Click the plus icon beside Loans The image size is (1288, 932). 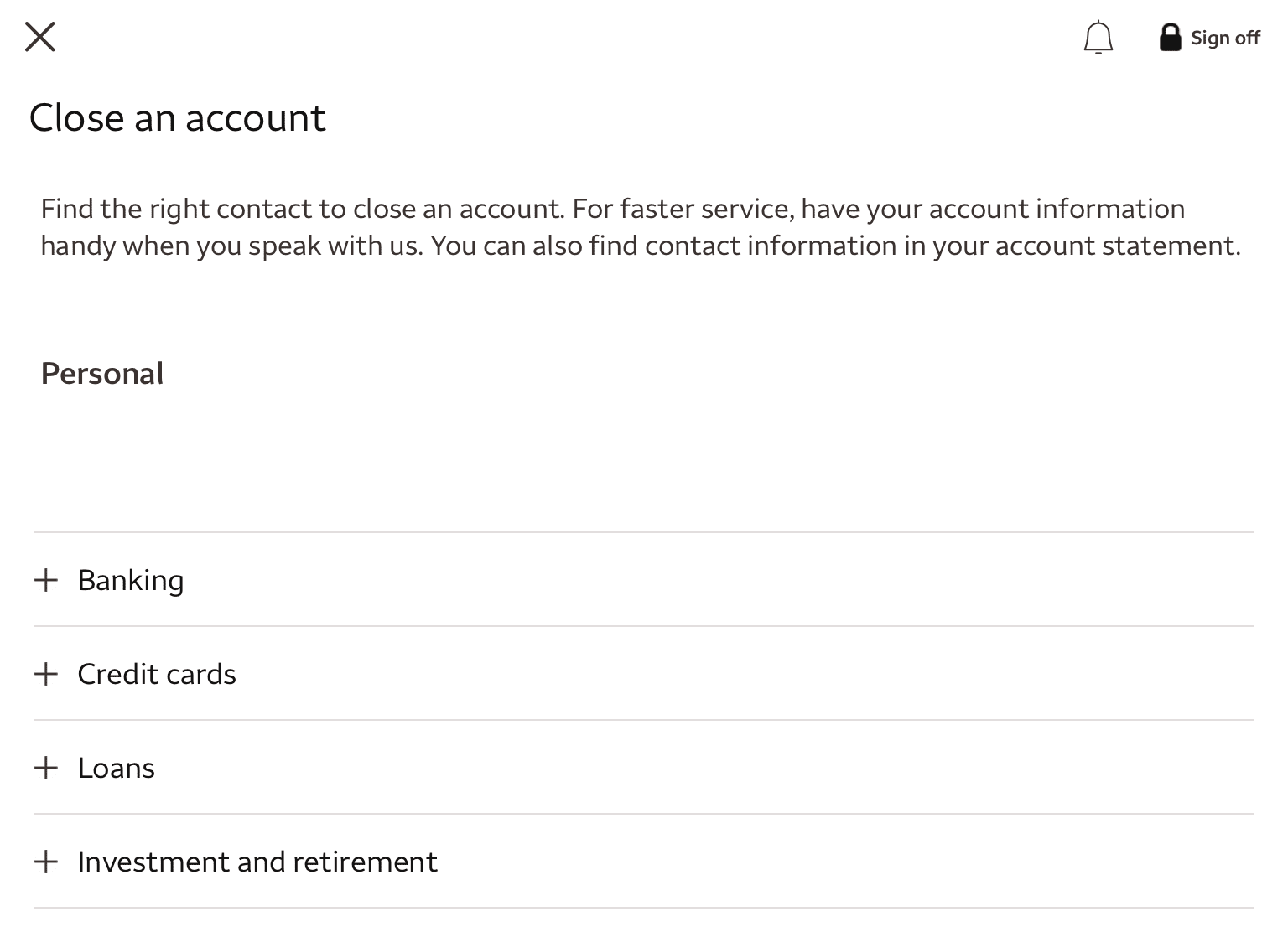(46, 768)
